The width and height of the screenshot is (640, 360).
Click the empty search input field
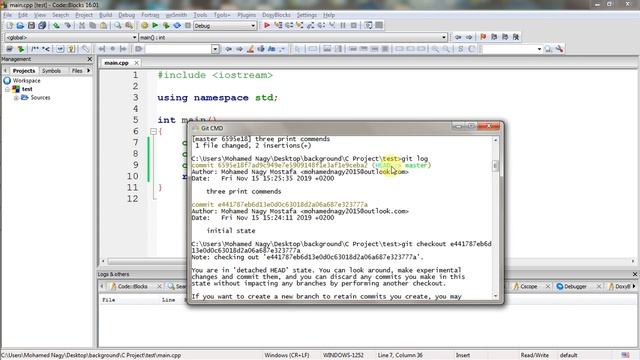tap(178, 49)
